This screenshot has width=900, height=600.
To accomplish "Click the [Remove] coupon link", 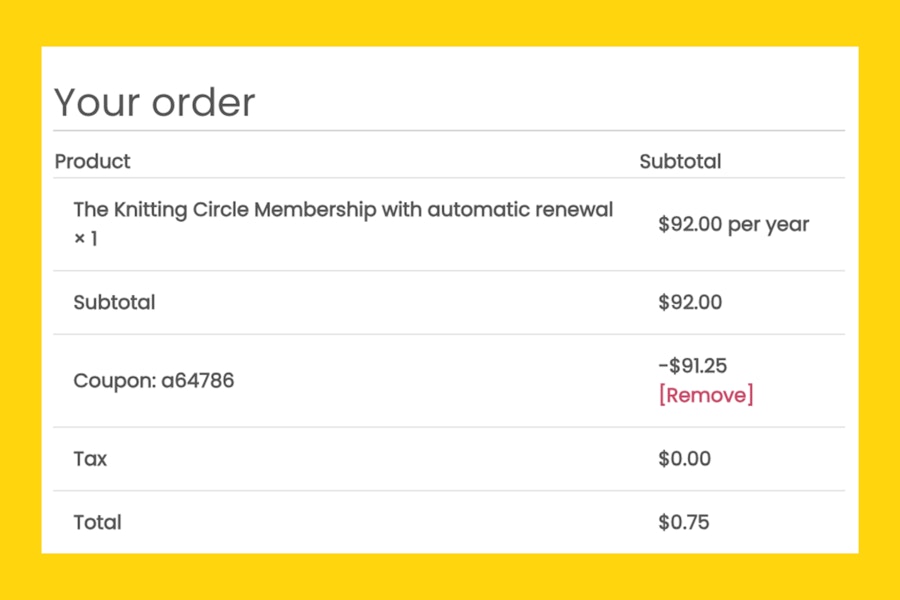I will (x=706, y=395).
